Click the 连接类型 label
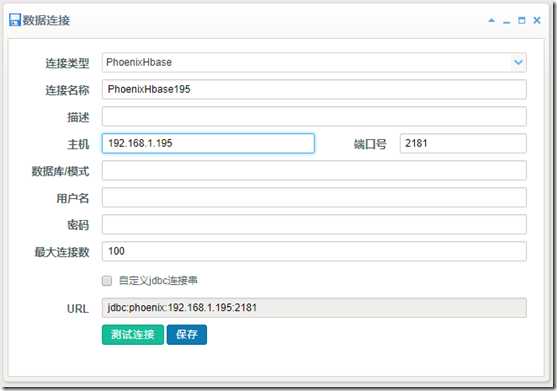Viewport: 557px width, 391px height. point(67,63)
